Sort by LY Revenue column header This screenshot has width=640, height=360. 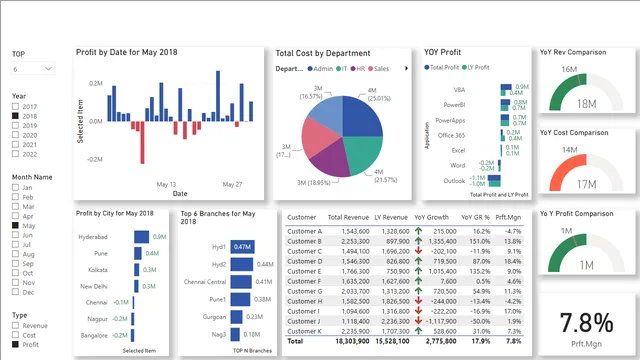click(391, 217)
